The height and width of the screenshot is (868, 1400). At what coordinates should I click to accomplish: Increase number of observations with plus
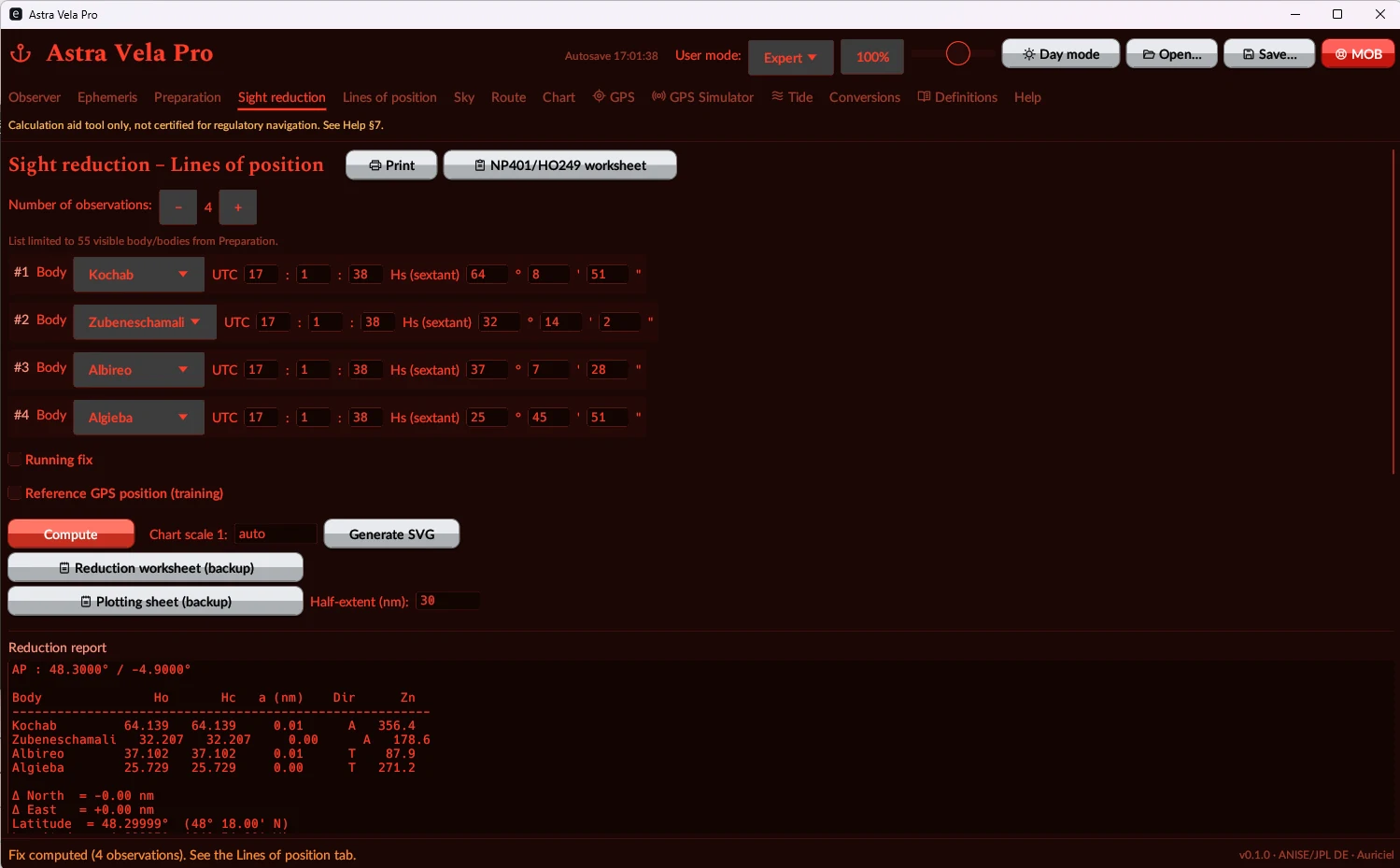coord(238,207)
